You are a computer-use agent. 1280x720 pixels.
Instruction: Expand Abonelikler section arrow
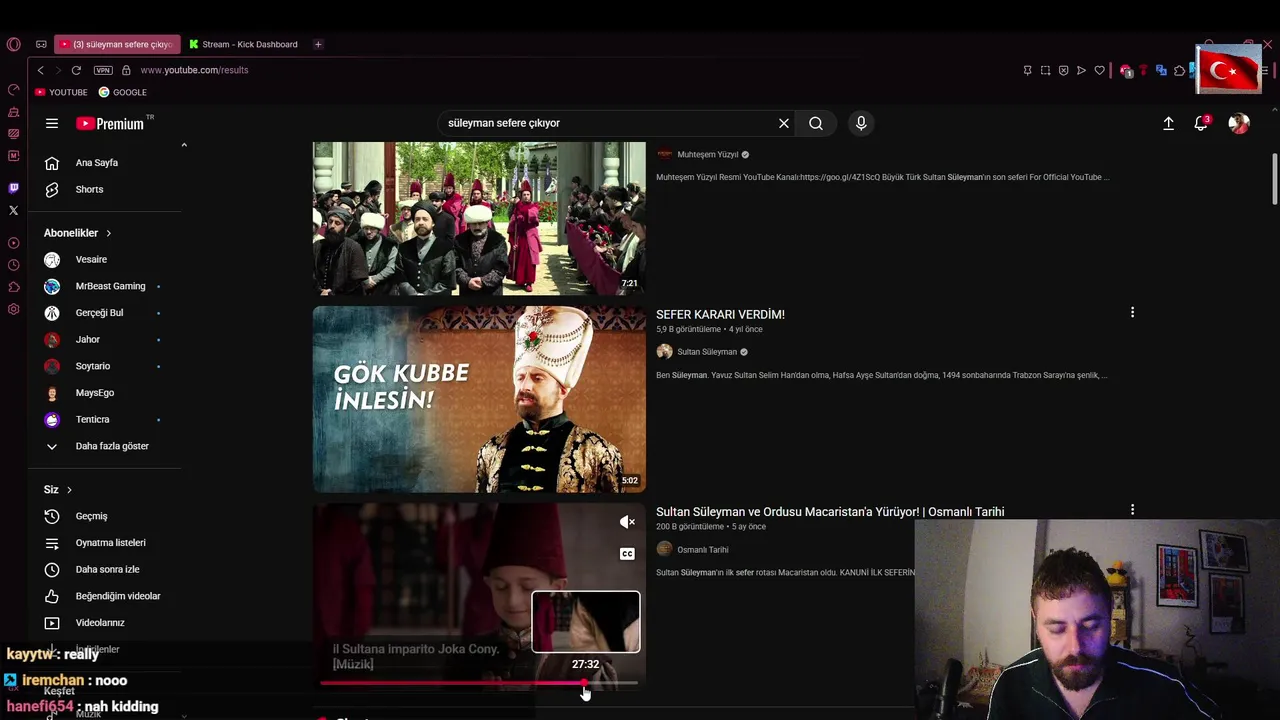click(x=108, y=233)
